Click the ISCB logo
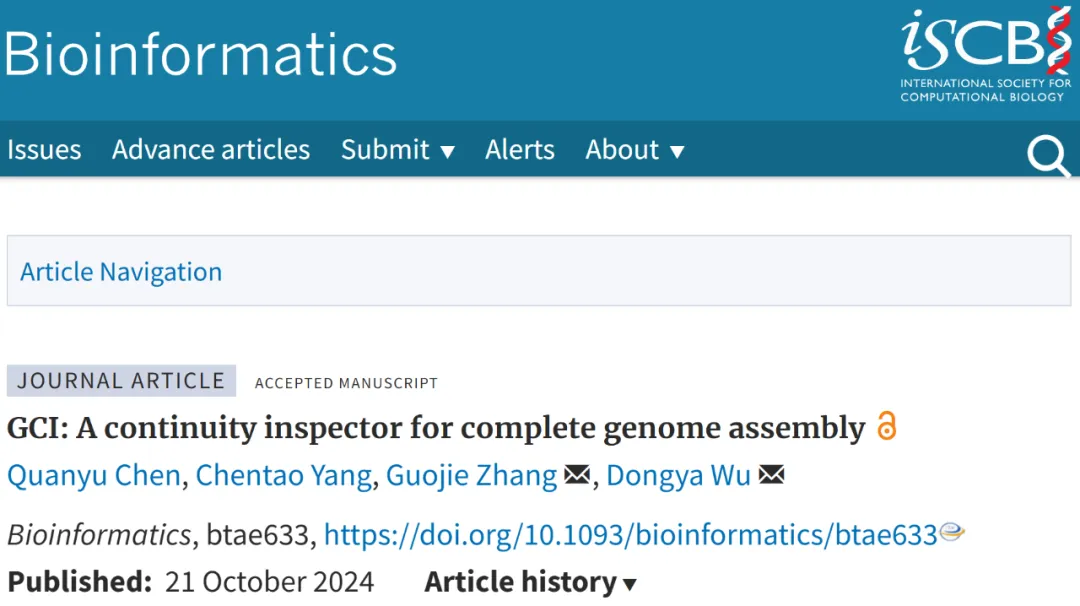This screenshot has height=606, width=1080. [x=985, y=55]
